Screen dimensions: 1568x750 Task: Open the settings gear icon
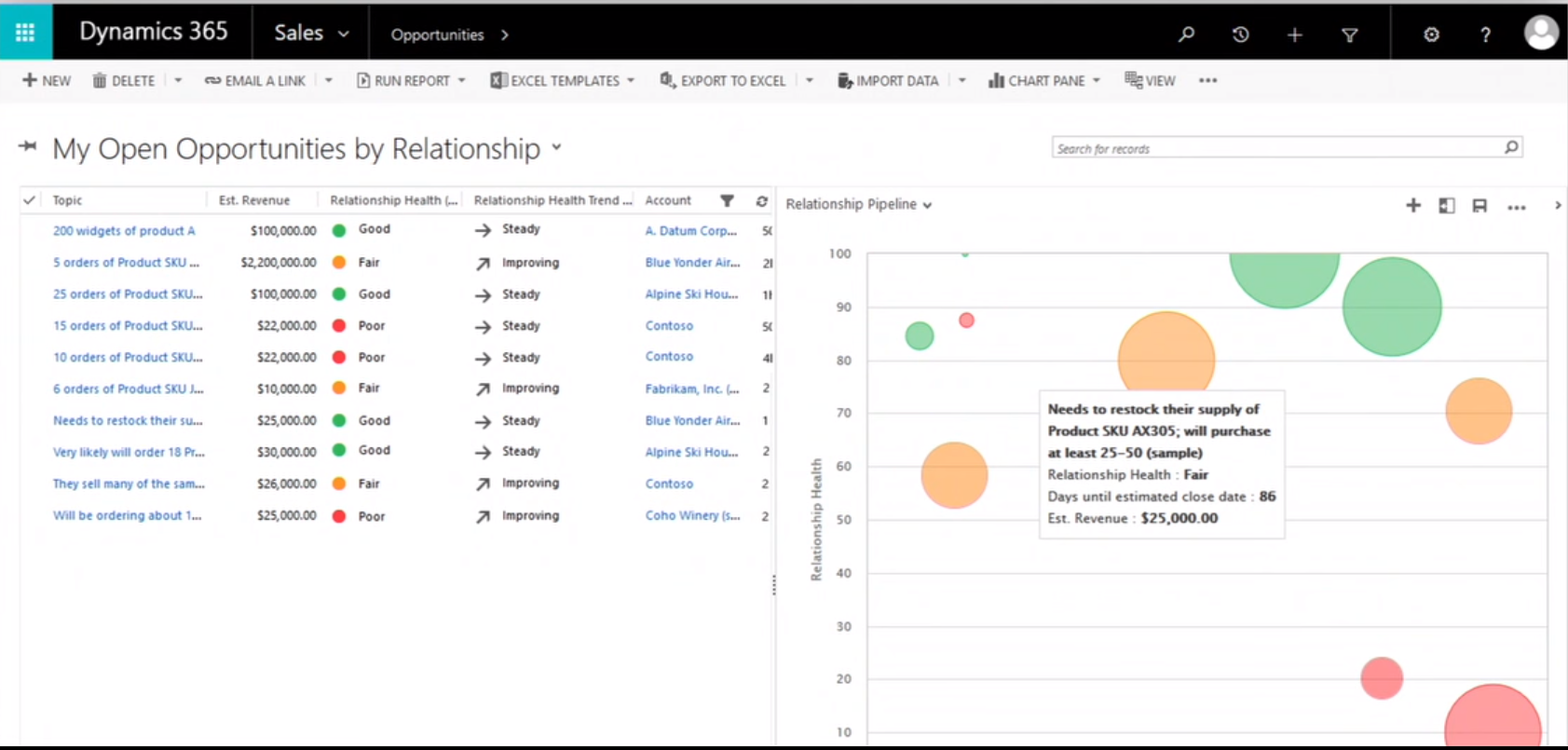pyautogui.click(x=1431, y=34)
